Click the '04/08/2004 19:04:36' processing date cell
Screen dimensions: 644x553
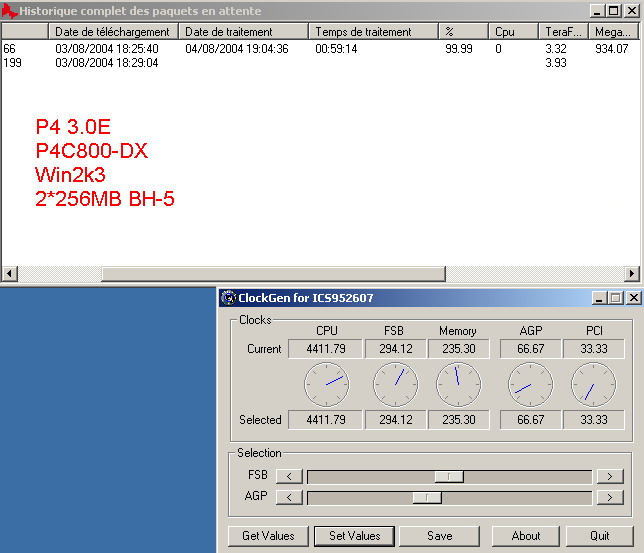237,48
